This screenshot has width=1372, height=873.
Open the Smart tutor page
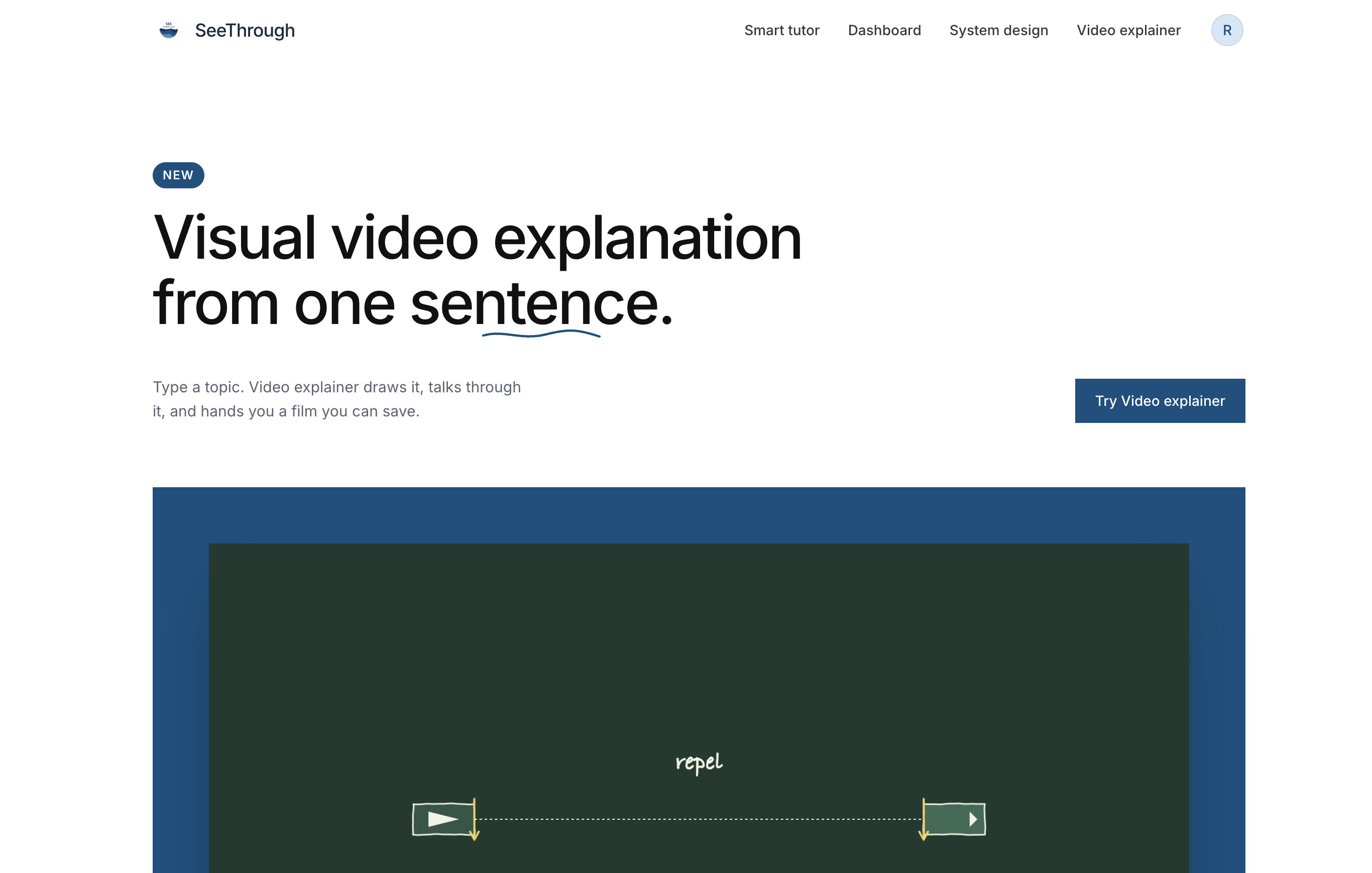tap(782, 30)
